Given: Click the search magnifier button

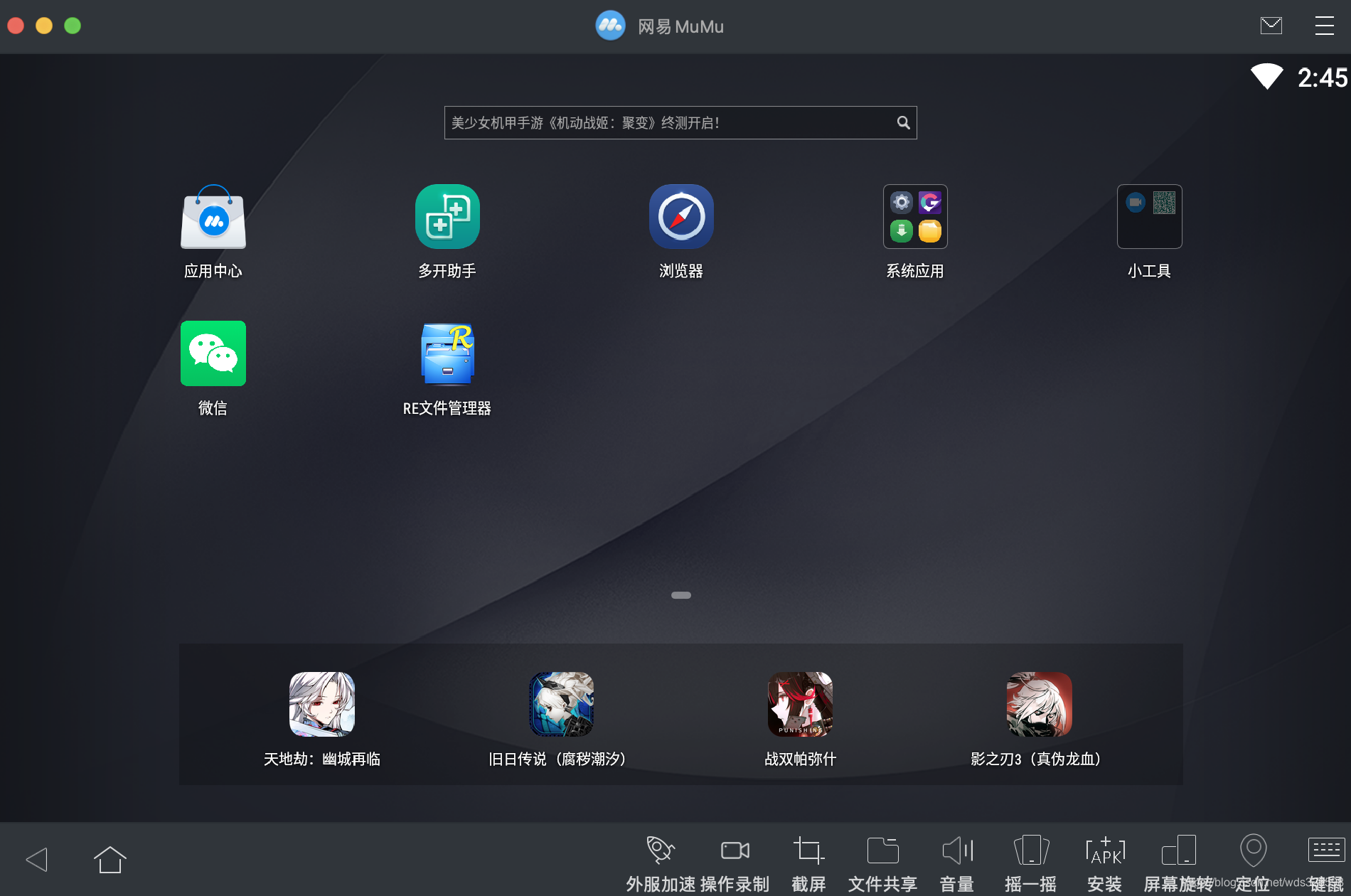Looking at the screenshot, I should (902, 122).
